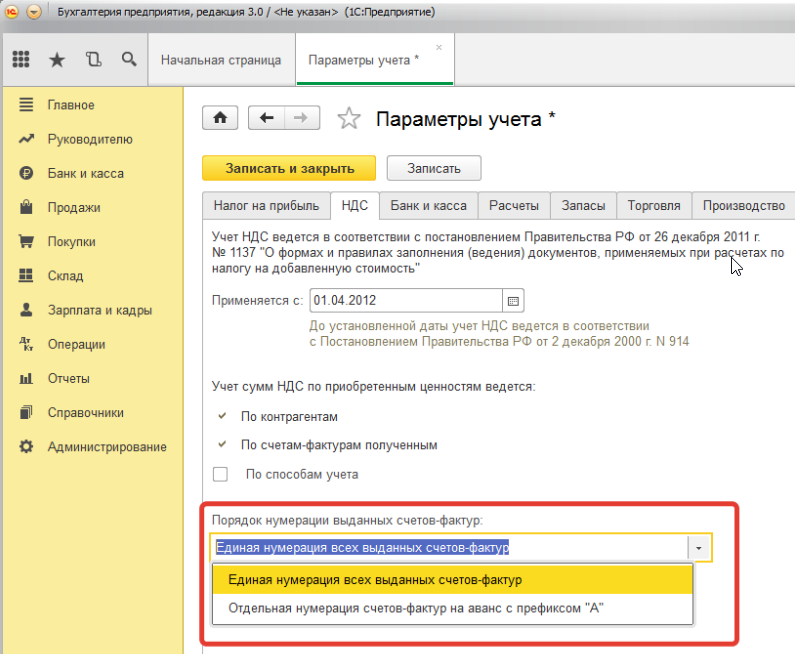Click the Применяется с date input field
The width and height of the screenshot is (795, 654).
405,300
